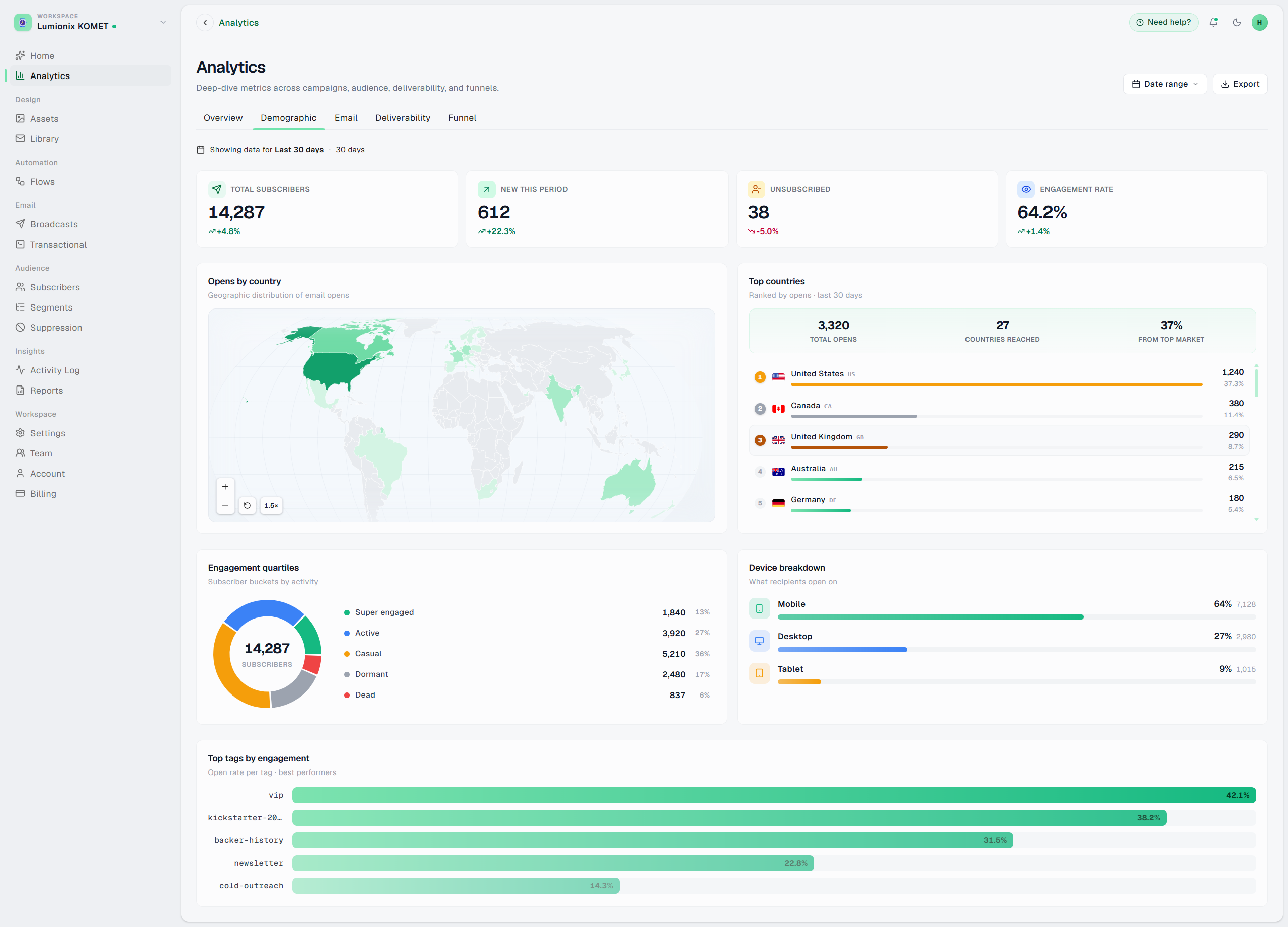1288x927 pixels.
Task: Open Analytics in the sidebar
Action: point(91,75)
